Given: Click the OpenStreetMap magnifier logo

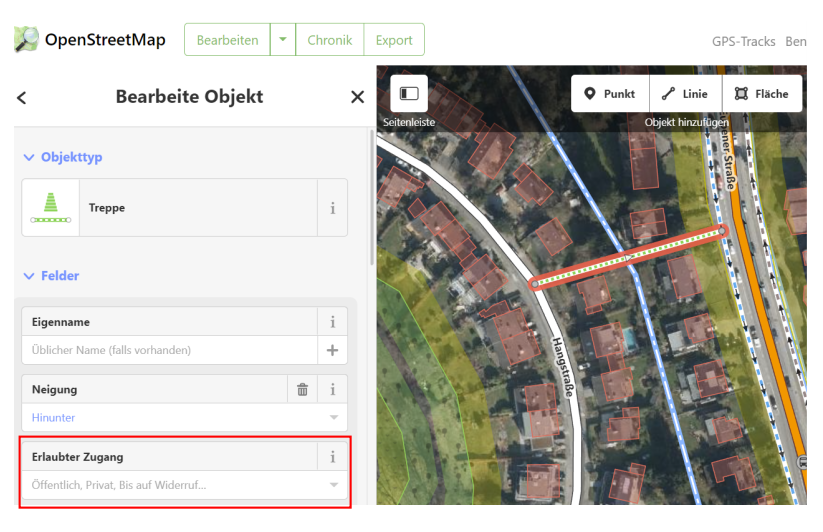Looking at the screenshot, I should 27,39.
